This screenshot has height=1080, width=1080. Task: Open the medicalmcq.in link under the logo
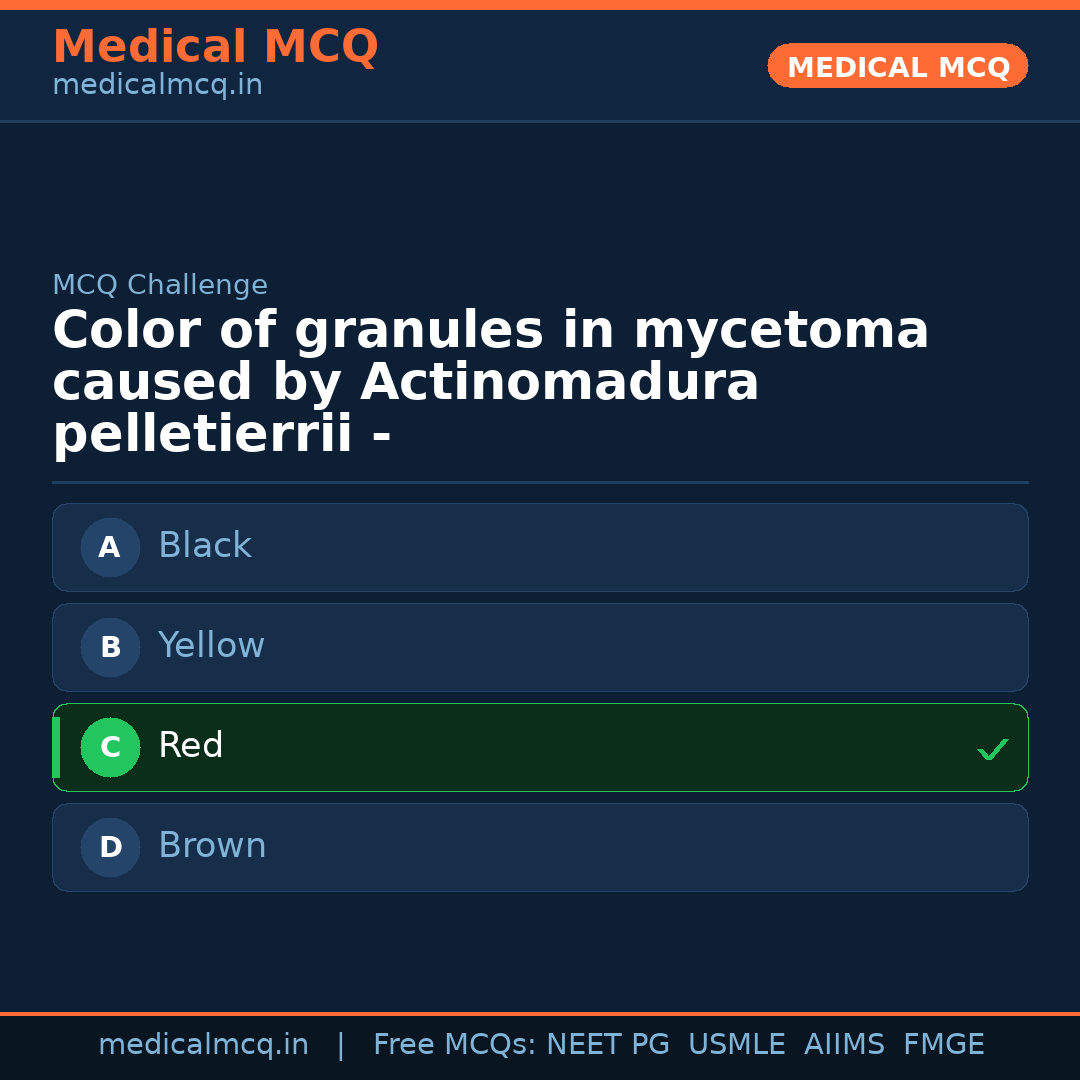click(156, 85)
